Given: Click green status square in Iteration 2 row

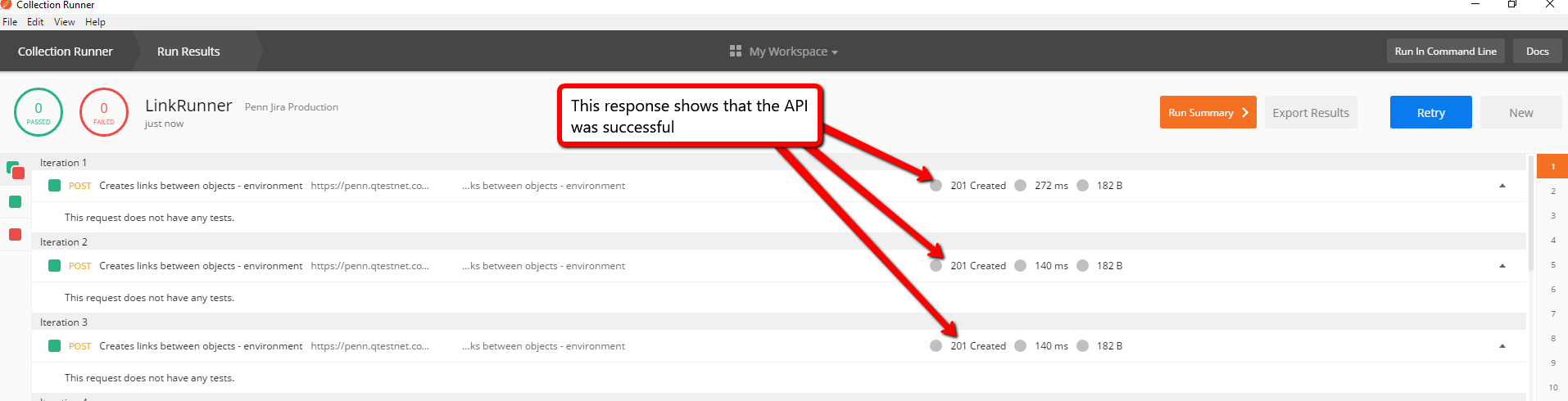Looking at the screenshot, I should tap(54, 266).
